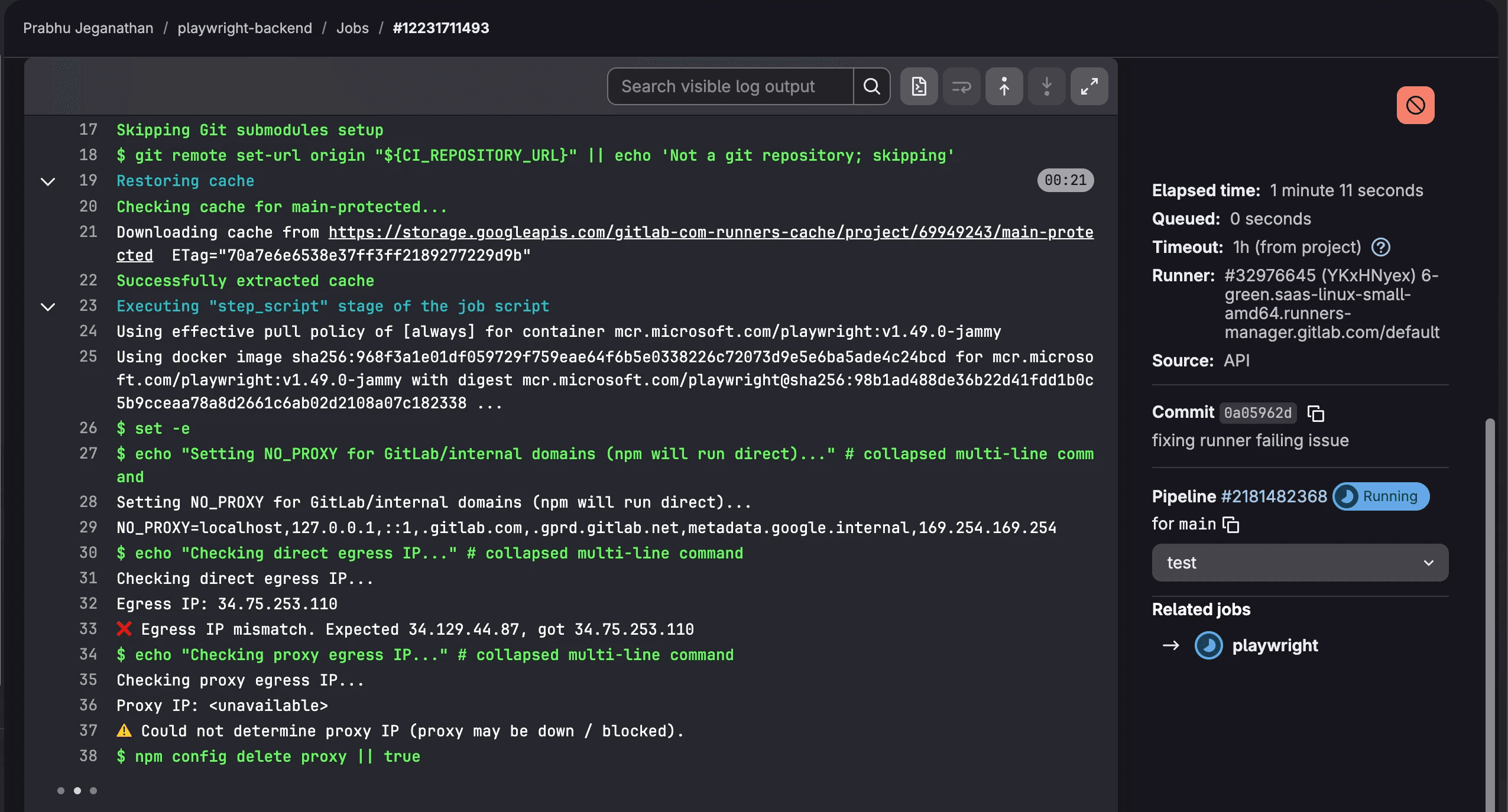Open the playwright-backend breadcrumb

pos(245,28)
